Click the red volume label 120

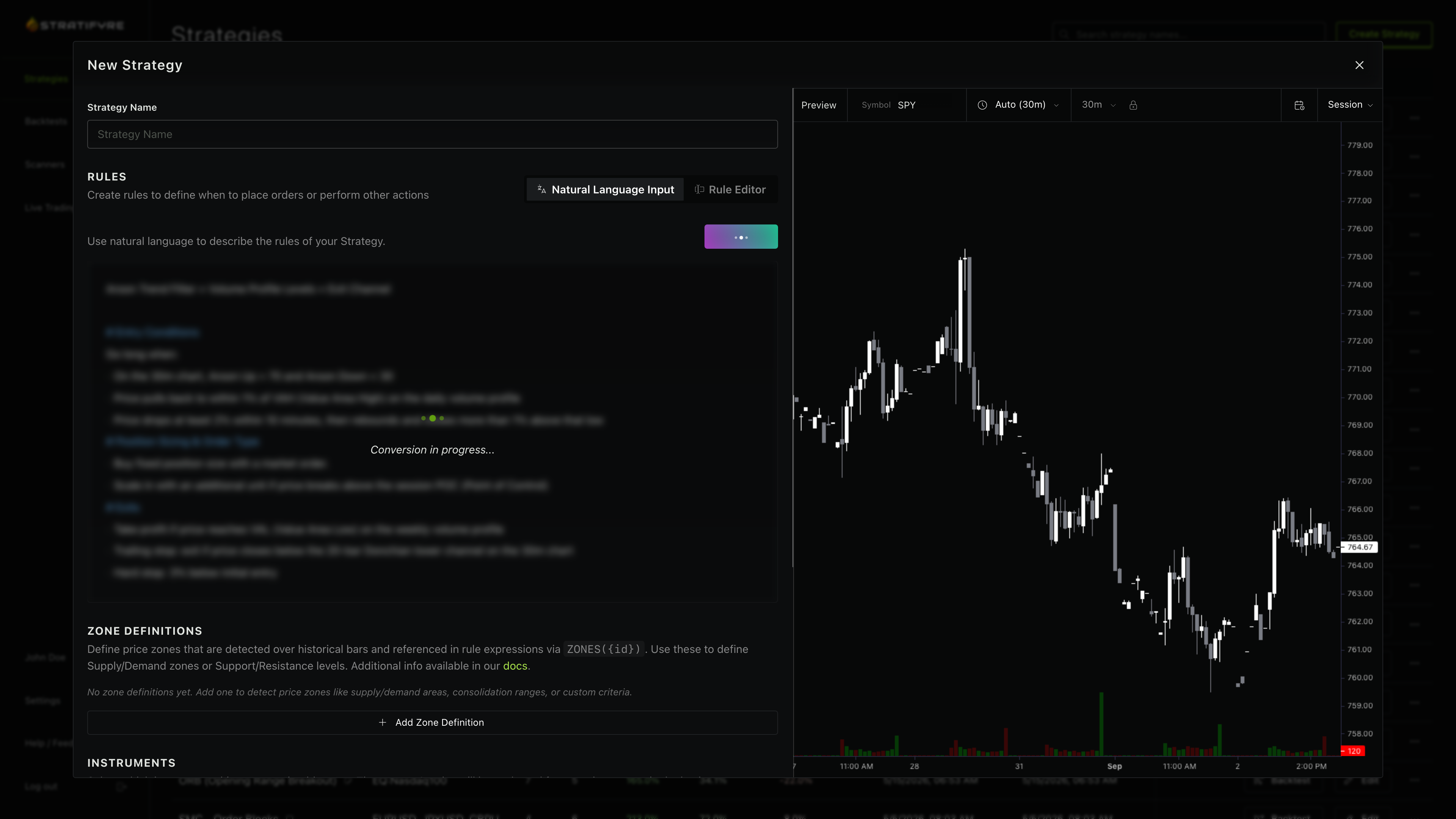pyautogui.click(x=1354, y=751)
